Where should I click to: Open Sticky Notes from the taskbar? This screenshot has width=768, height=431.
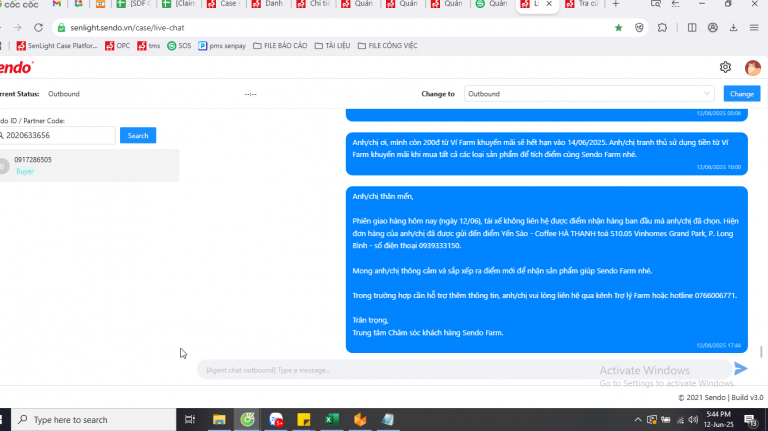point(304,420)
